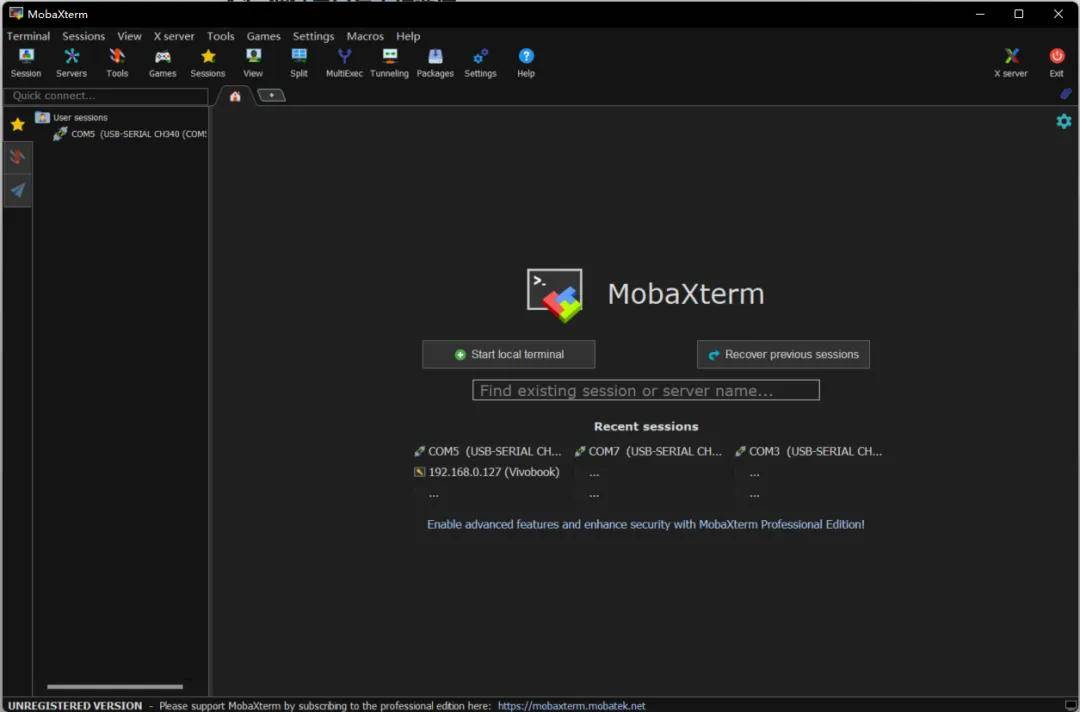Click Start local terminal button
The image size is (1080, 712).
coord(508,354)
